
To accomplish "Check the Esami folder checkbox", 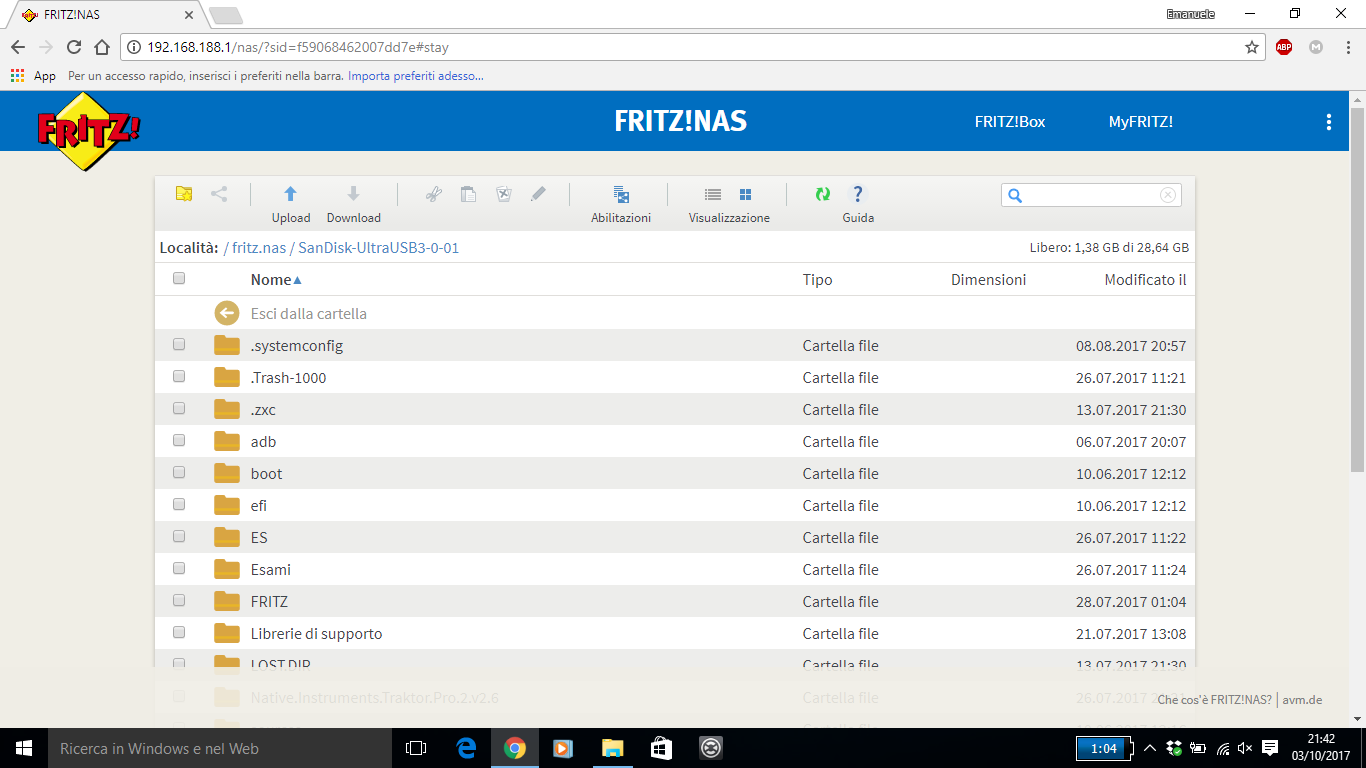I will (179, 569).
